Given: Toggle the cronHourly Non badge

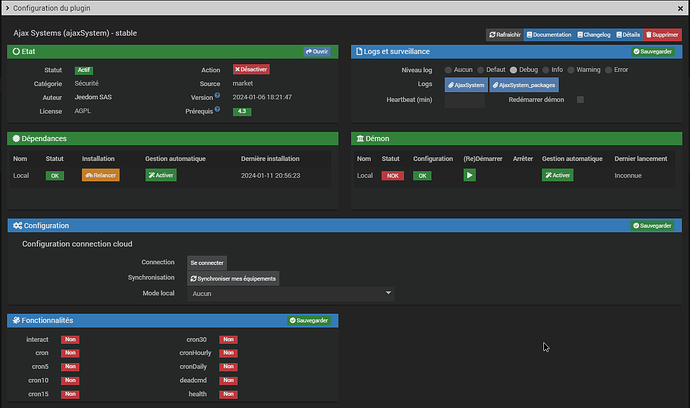Looking at the screenshot, I should click(x=228, y=353).
